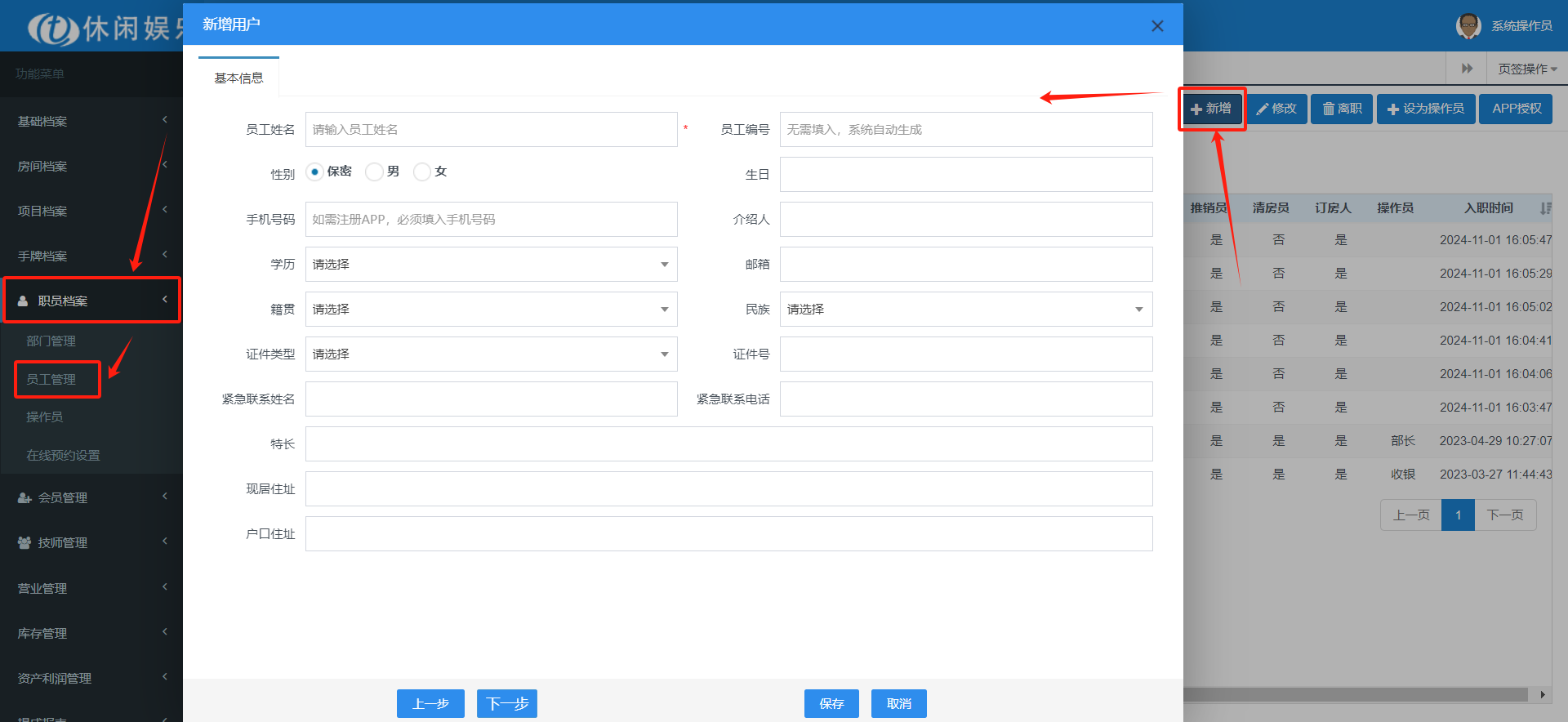The image size is (1568, 722).
Task: Select the 女 gender radio option
Action: tap(422, 172)
